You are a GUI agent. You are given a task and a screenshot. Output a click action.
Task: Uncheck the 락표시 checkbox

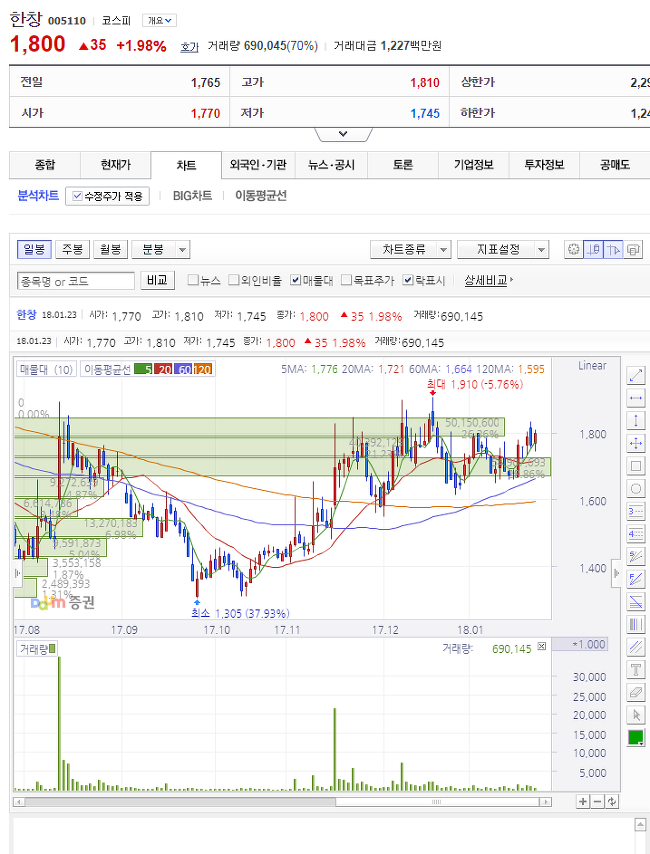[x=408, y=280]
